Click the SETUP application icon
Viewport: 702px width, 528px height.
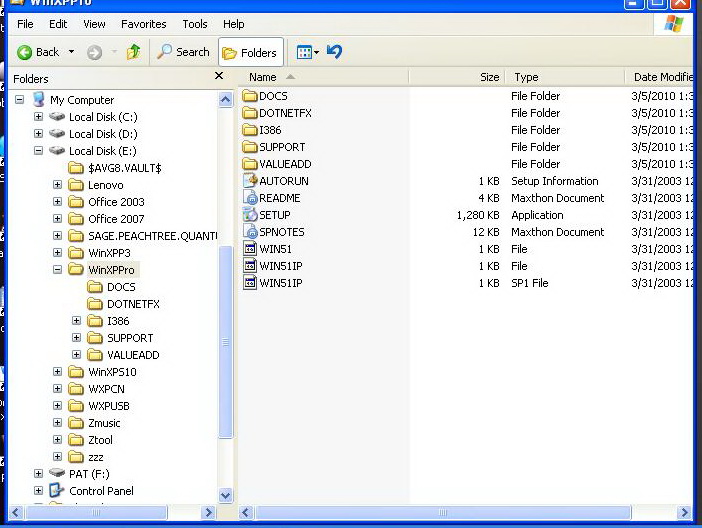pos(250,215)
